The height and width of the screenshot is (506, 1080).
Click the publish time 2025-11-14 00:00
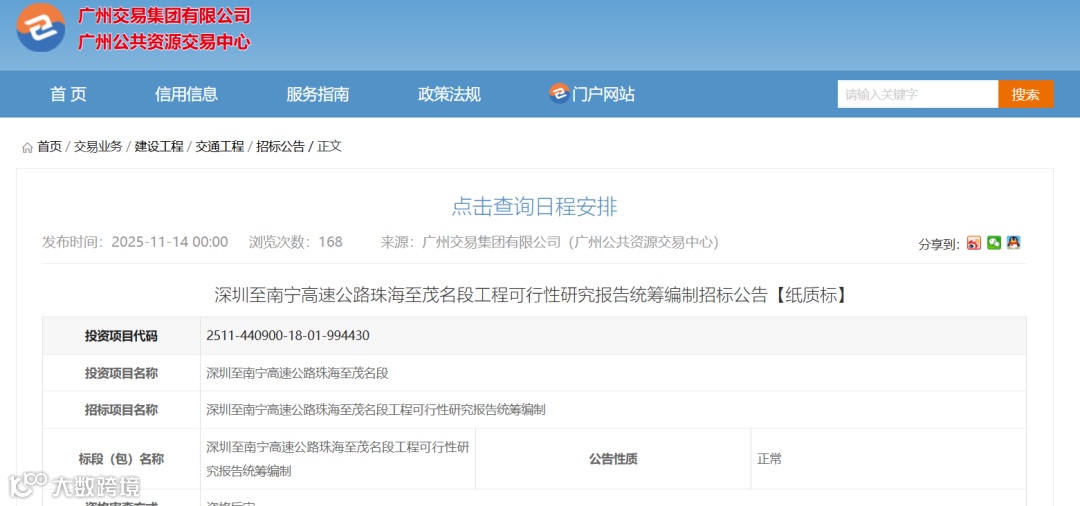tap(135, 242)
